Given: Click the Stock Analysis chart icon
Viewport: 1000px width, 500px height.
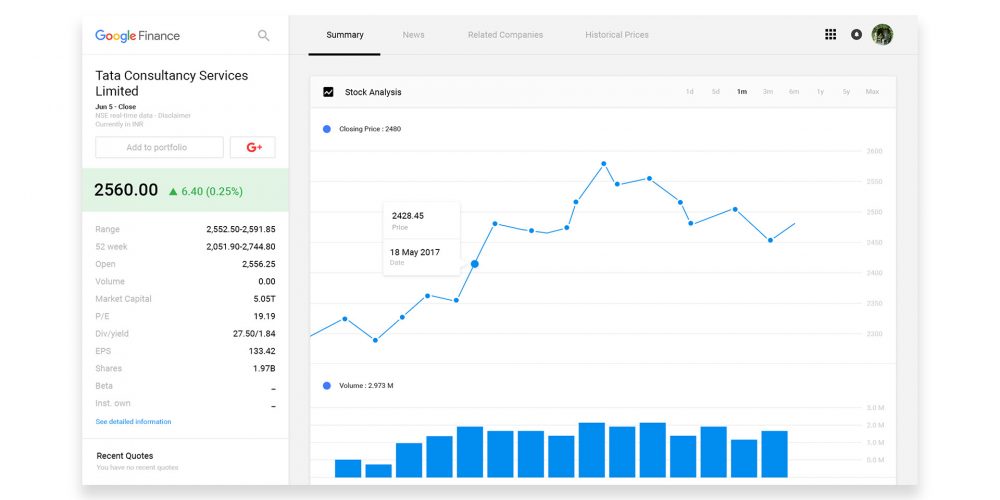Looking at the screenshot, I should [328, 92].
